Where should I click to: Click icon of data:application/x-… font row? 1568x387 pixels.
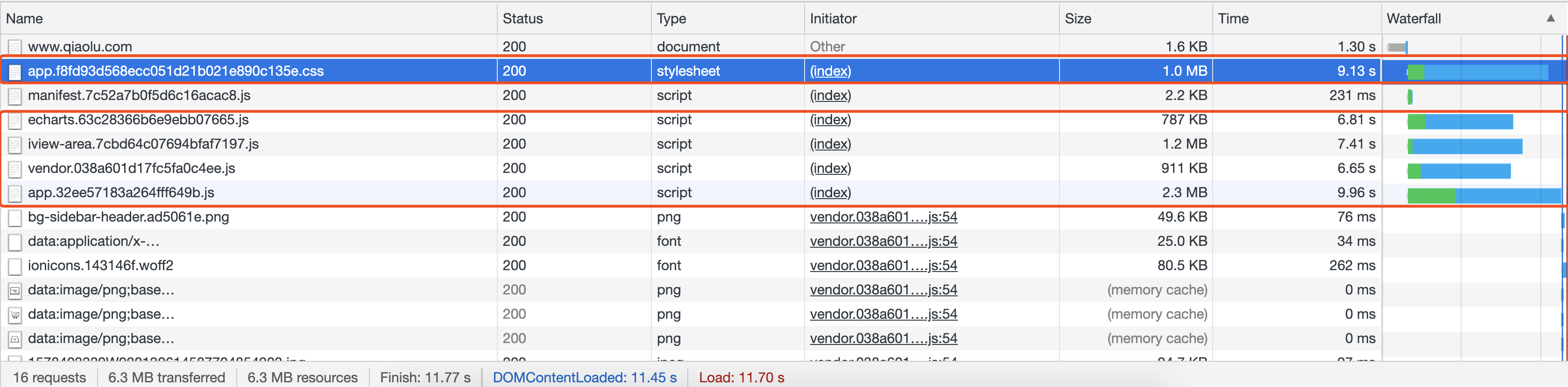(x=14, y=242)
